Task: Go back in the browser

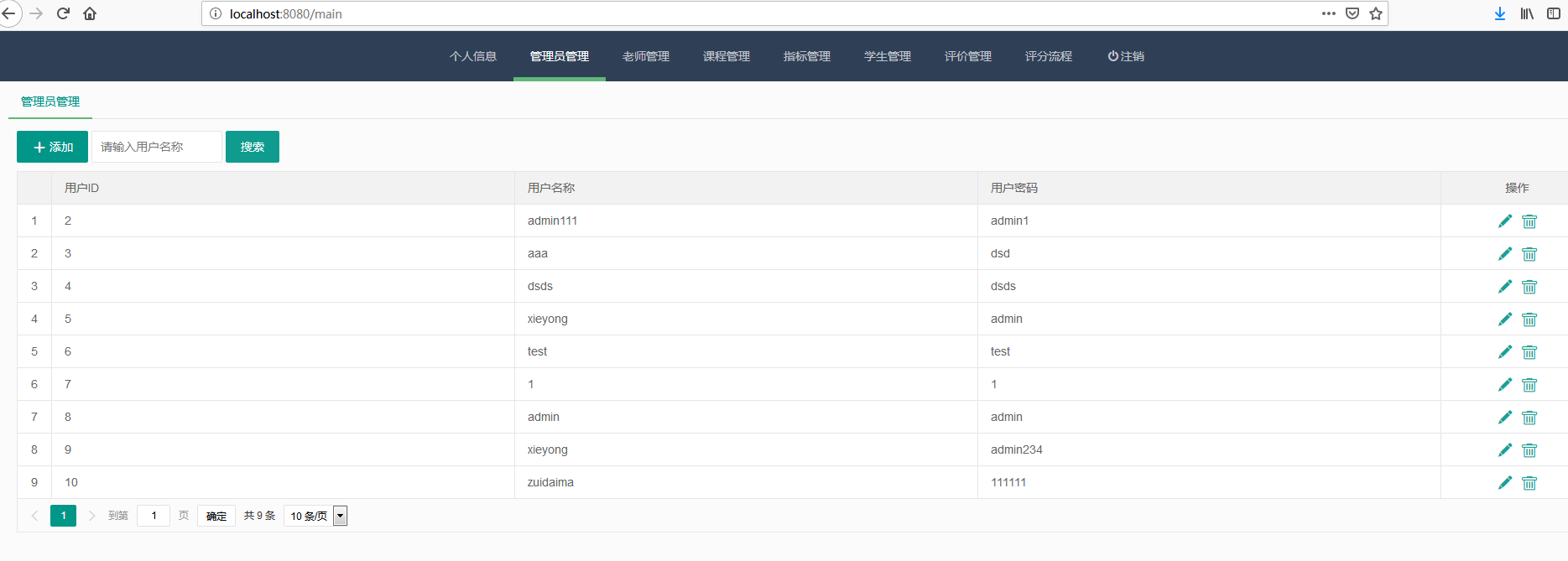Action: point(9,13)
